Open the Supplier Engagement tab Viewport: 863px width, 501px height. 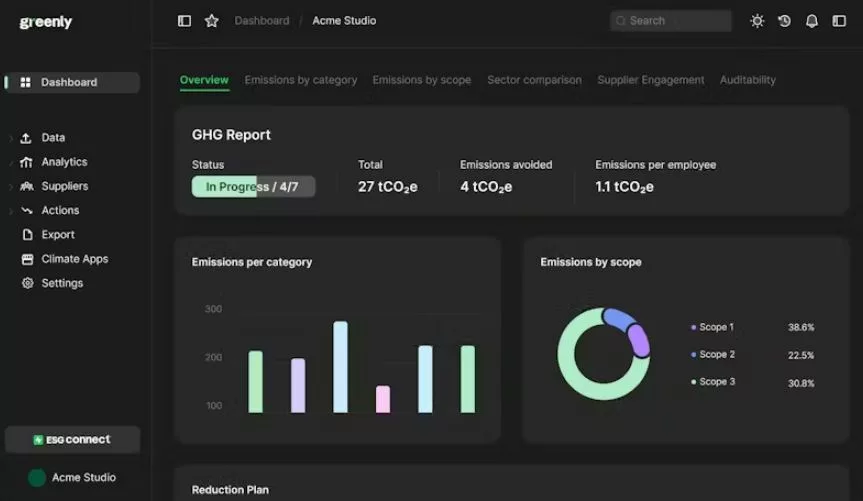click(651, 80)
